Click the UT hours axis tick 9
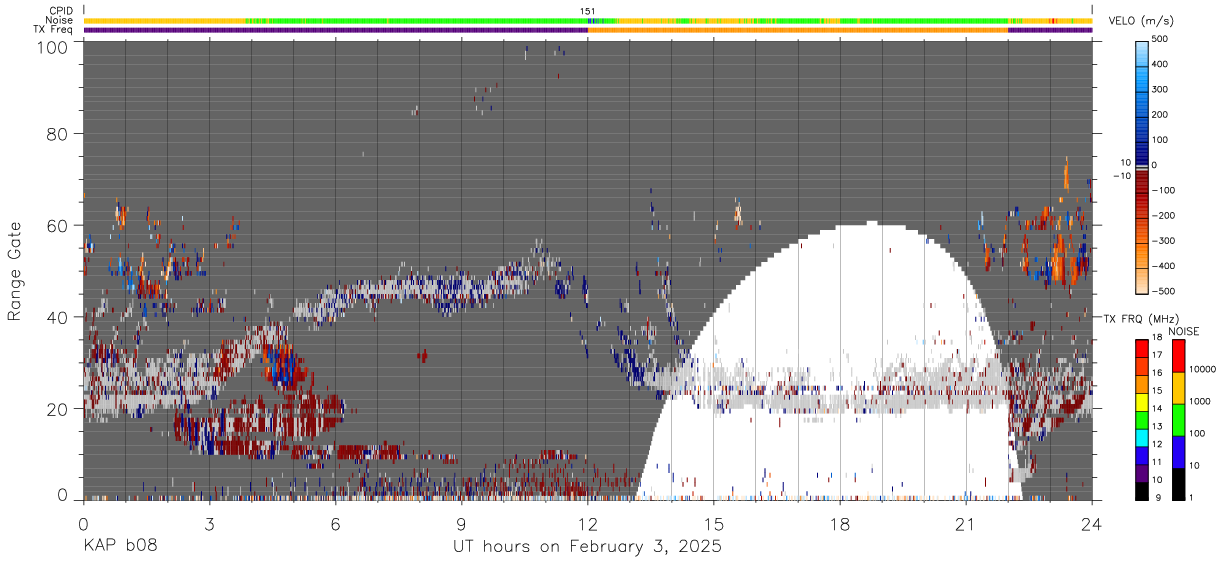Screen dimensions: 1228x567 pyautogui.click(x=462, y=524)
